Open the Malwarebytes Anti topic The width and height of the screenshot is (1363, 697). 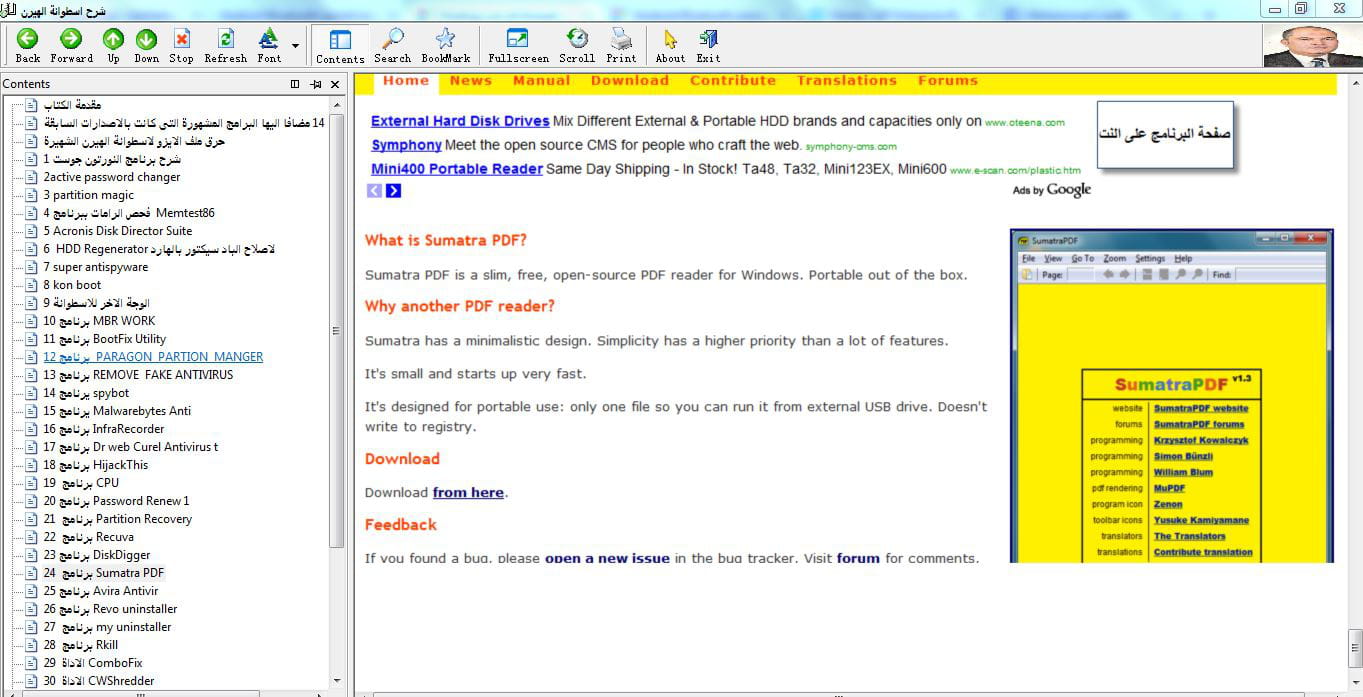[x=117, y=411]
